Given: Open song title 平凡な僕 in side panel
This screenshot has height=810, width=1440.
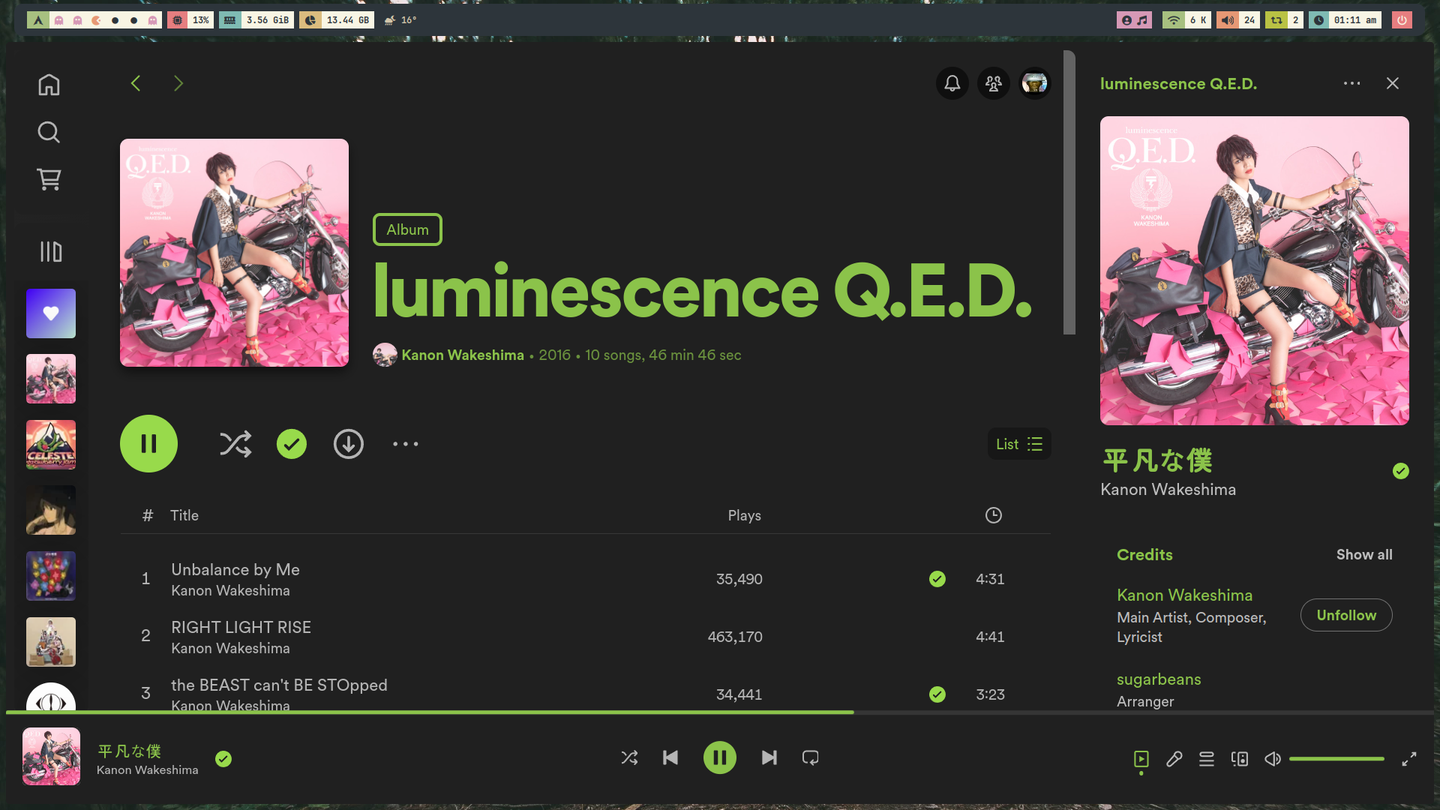Looking at the screenshot, I should click(x=1157, y=460).
